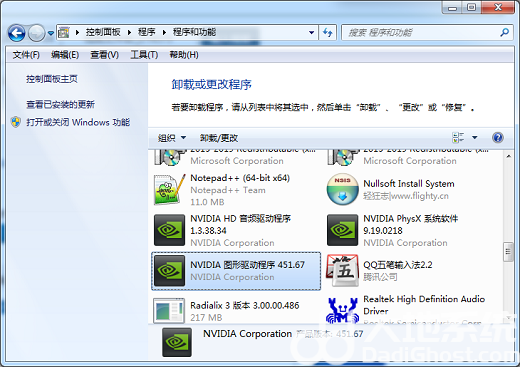Click the program list scrollbar thumb

(x=508, y=251)
